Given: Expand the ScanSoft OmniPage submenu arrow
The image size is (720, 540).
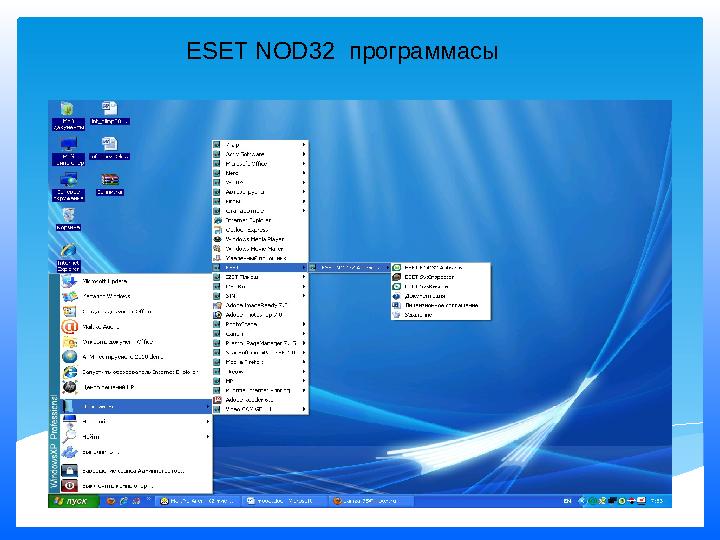Looking at the screenshot, I should point(304,353).
